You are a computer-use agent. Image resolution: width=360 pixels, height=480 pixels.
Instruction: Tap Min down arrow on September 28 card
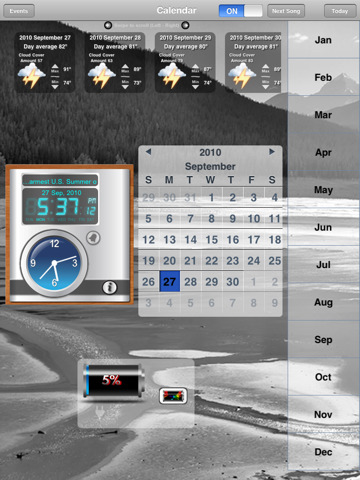click(x=125, y=87)
